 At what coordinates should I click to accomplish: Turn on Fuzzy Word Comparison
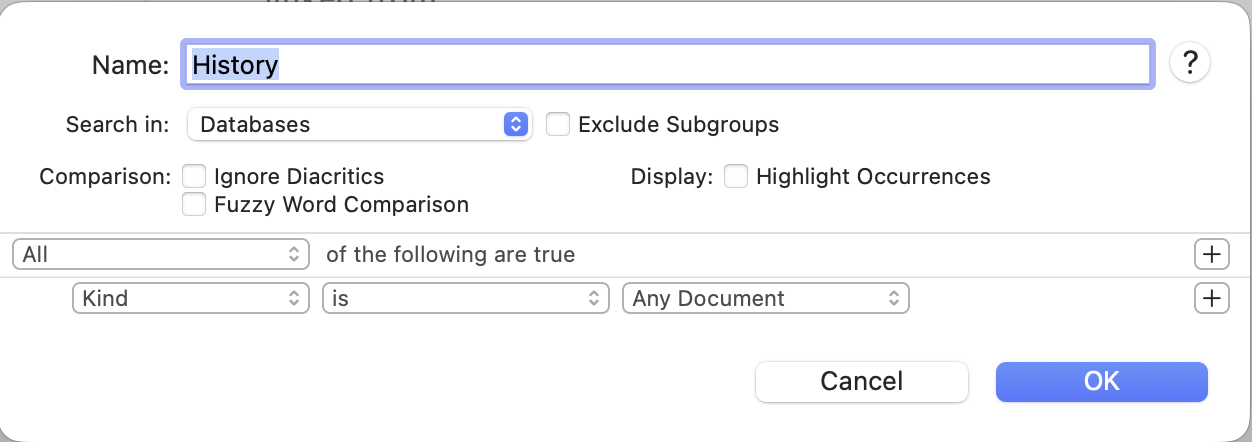pos(194,205)
